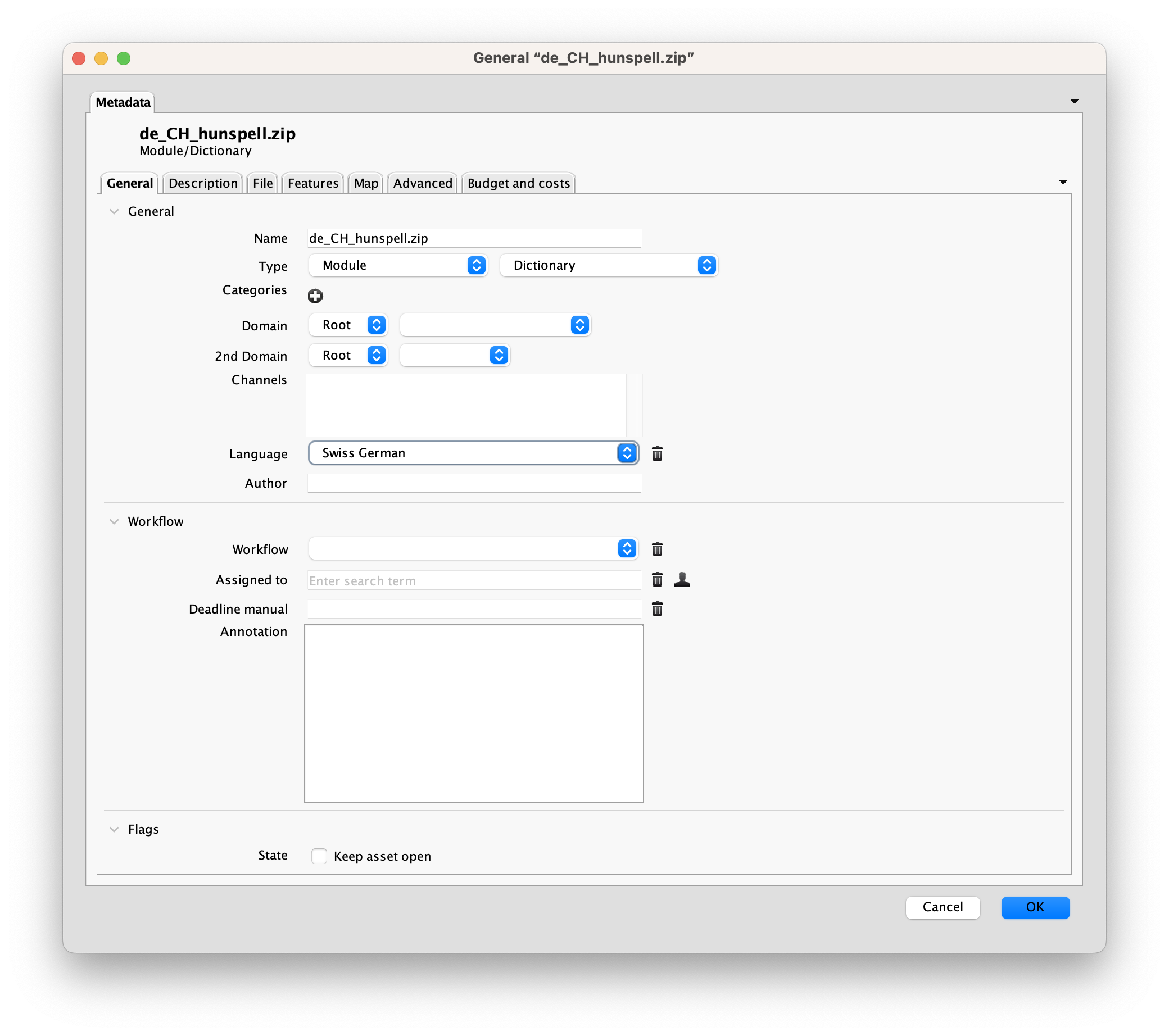Open the Swiss German language dropdown
This screenshot has height=1036, width=1169.
tap(473, 453)
